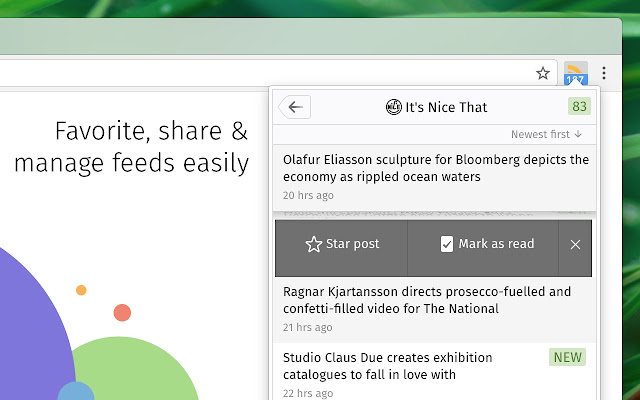Click the RSS feed reader extension icon

pos(576,73)
